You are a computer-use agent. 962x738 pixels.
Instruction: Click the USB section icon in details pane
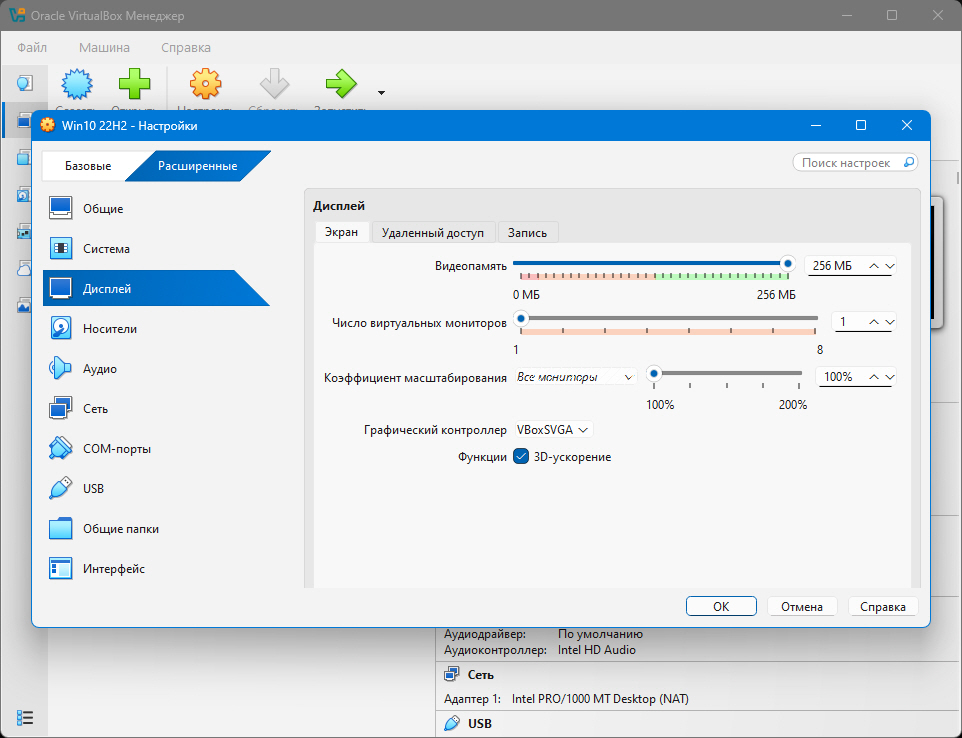pos(452,723)
